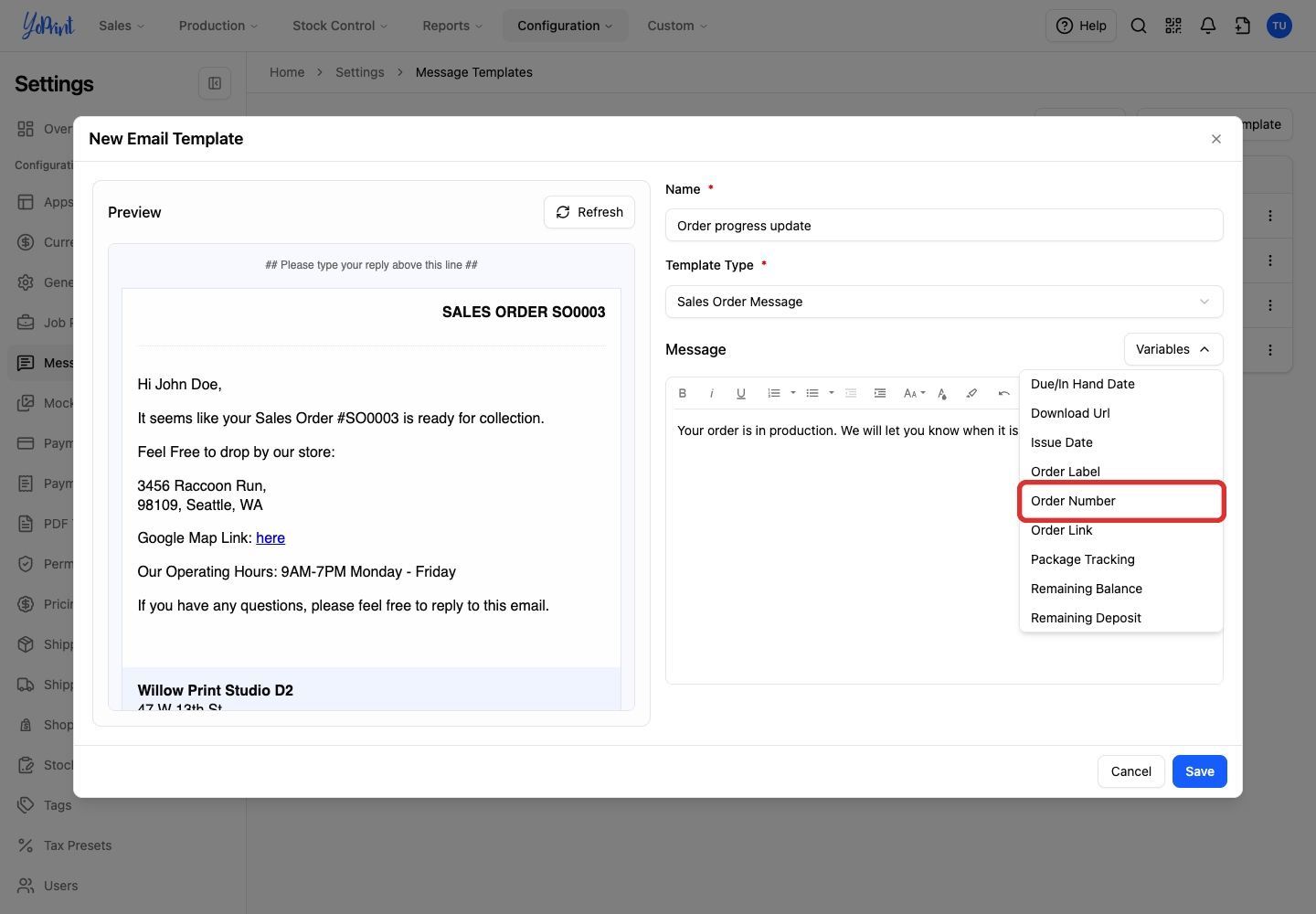Insert the Remaining Balance variable
This screenshot has width=1316, height=914.
tap(1120, 589)
